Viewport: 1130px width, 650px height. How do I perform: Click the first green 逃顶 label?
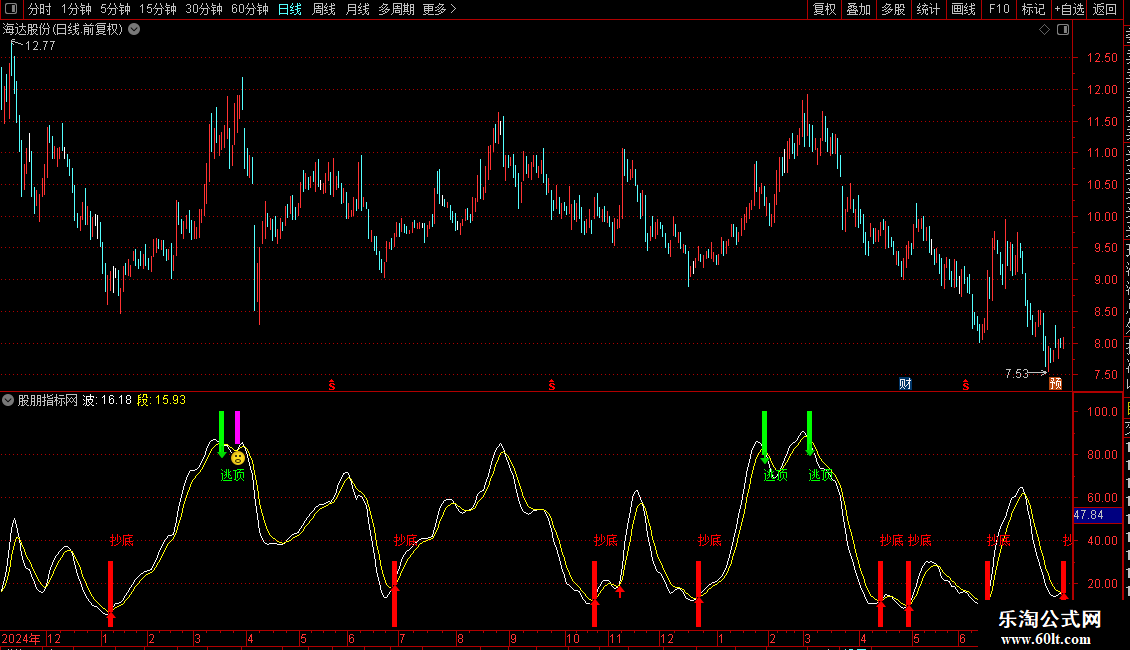[x=233, y=475]
